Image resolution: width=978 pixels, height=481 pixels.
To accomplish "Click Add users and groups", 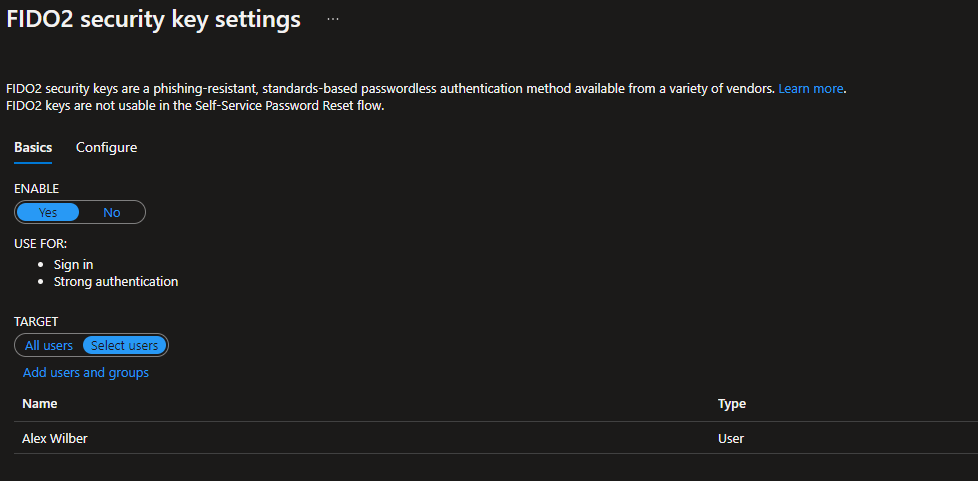I will (86, 372).
